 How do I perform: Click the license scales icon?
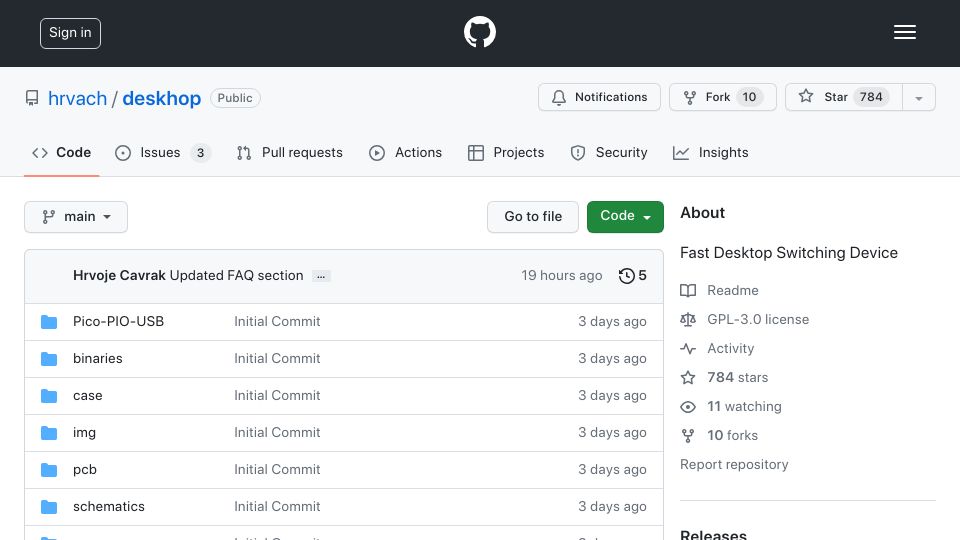point(688,320)
